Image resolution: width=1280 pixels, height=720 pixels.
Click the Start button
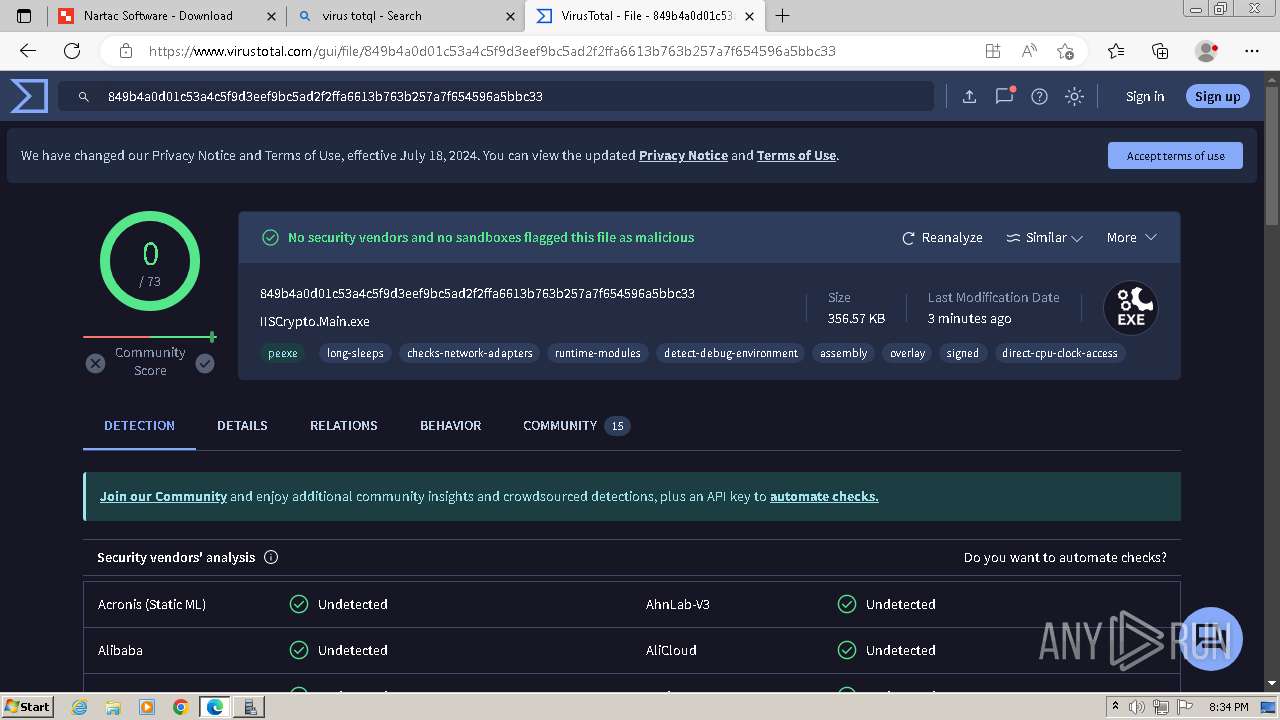point(27,707)
